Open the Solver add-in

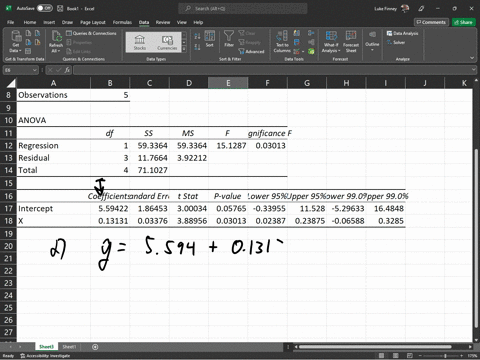396,42
